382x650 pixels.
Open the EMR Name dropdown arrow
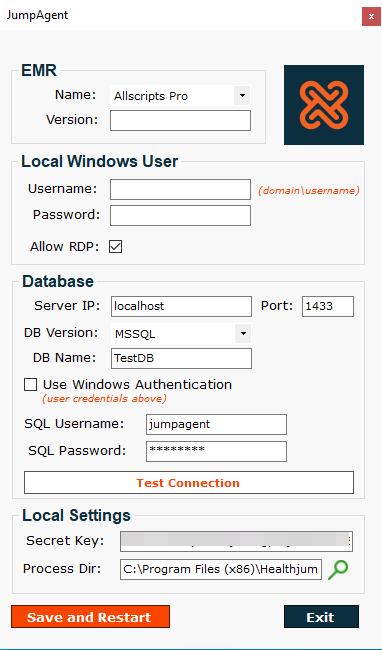[x=242, y=96]
